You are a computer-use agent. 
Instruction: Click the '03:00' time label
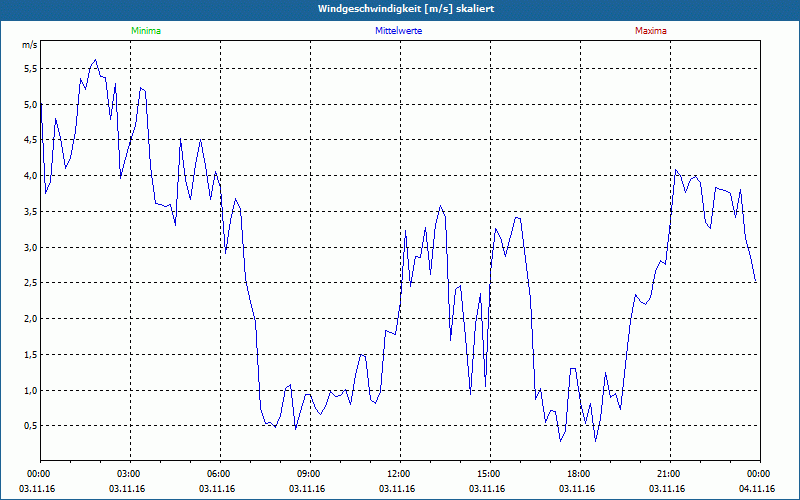(x=131, y=474)
